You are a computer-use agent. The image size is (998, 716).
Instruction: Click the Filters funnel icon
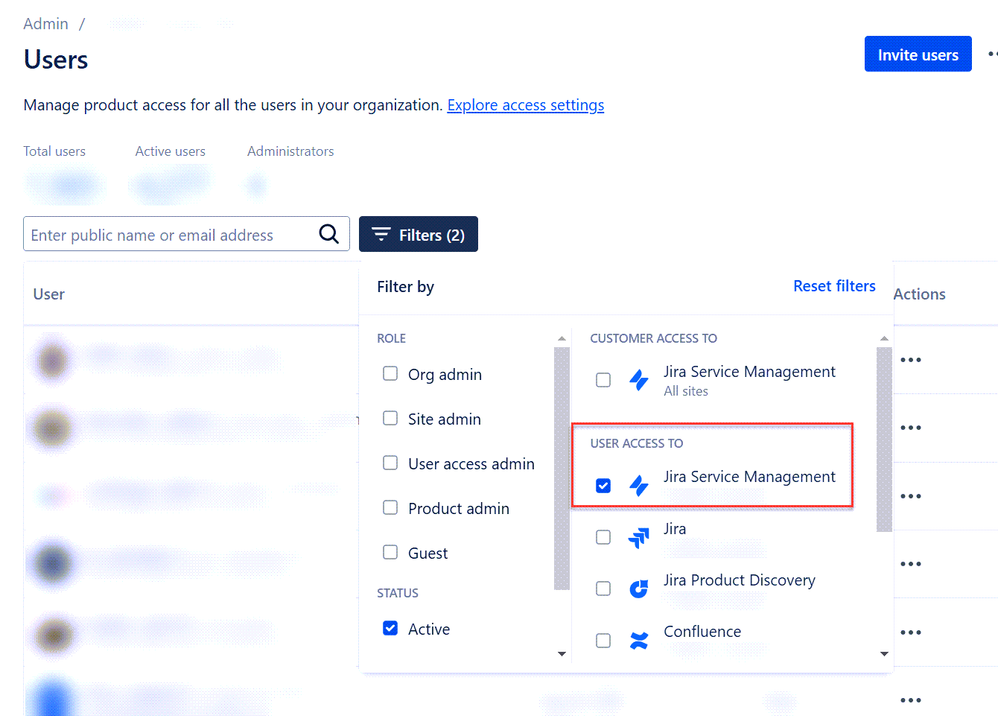381,234
